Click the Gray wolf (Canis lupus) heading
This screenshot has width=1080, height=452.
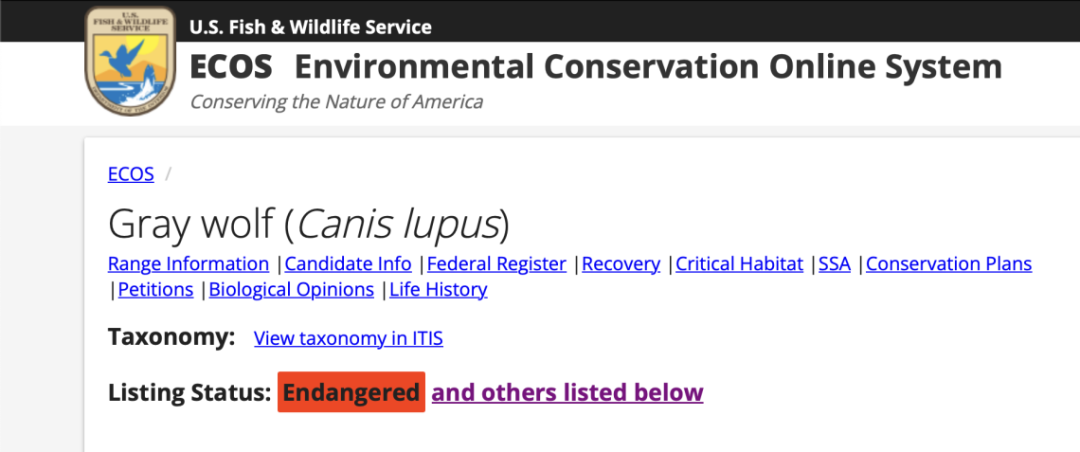coord(309,225)
